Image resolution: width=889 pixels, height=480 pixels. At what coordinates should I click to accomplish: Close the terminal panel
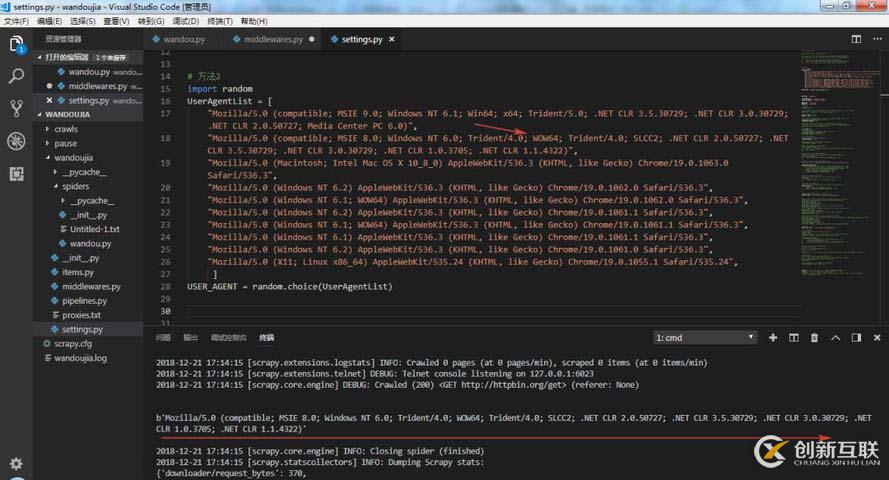(x=877, y=338)
